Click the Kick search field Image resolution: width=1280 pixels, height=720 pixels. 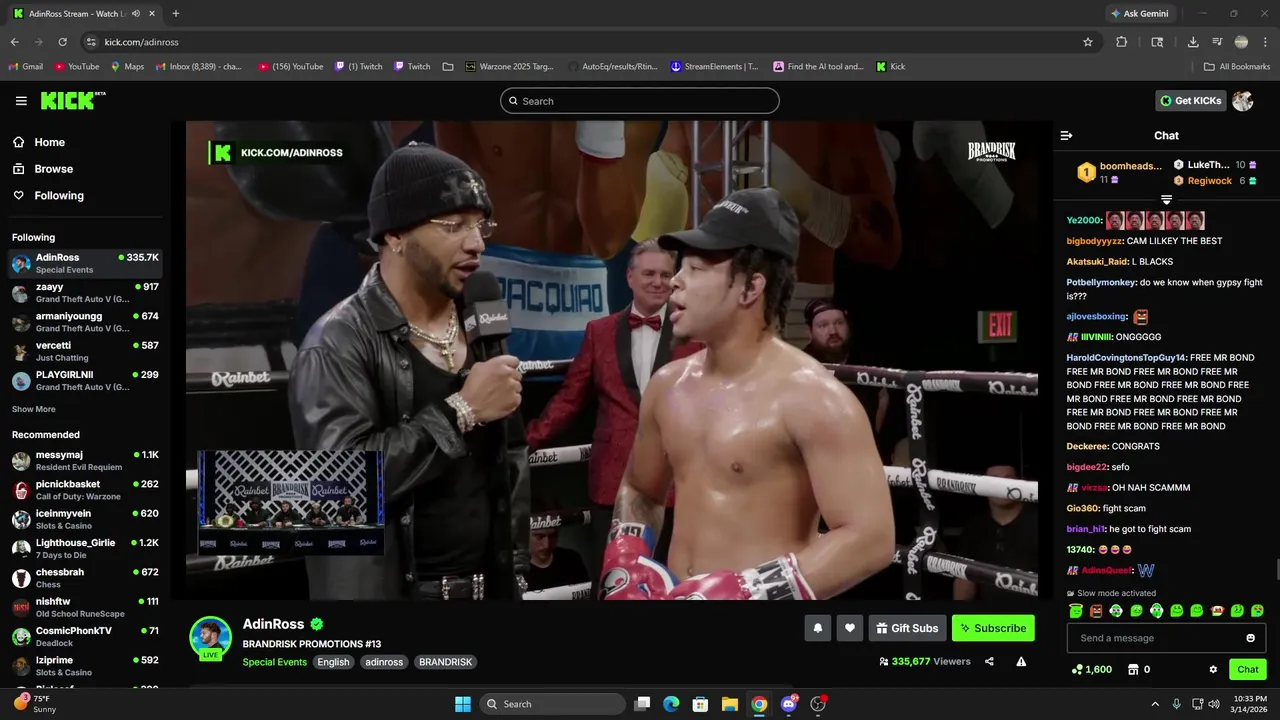pos(640,101)
